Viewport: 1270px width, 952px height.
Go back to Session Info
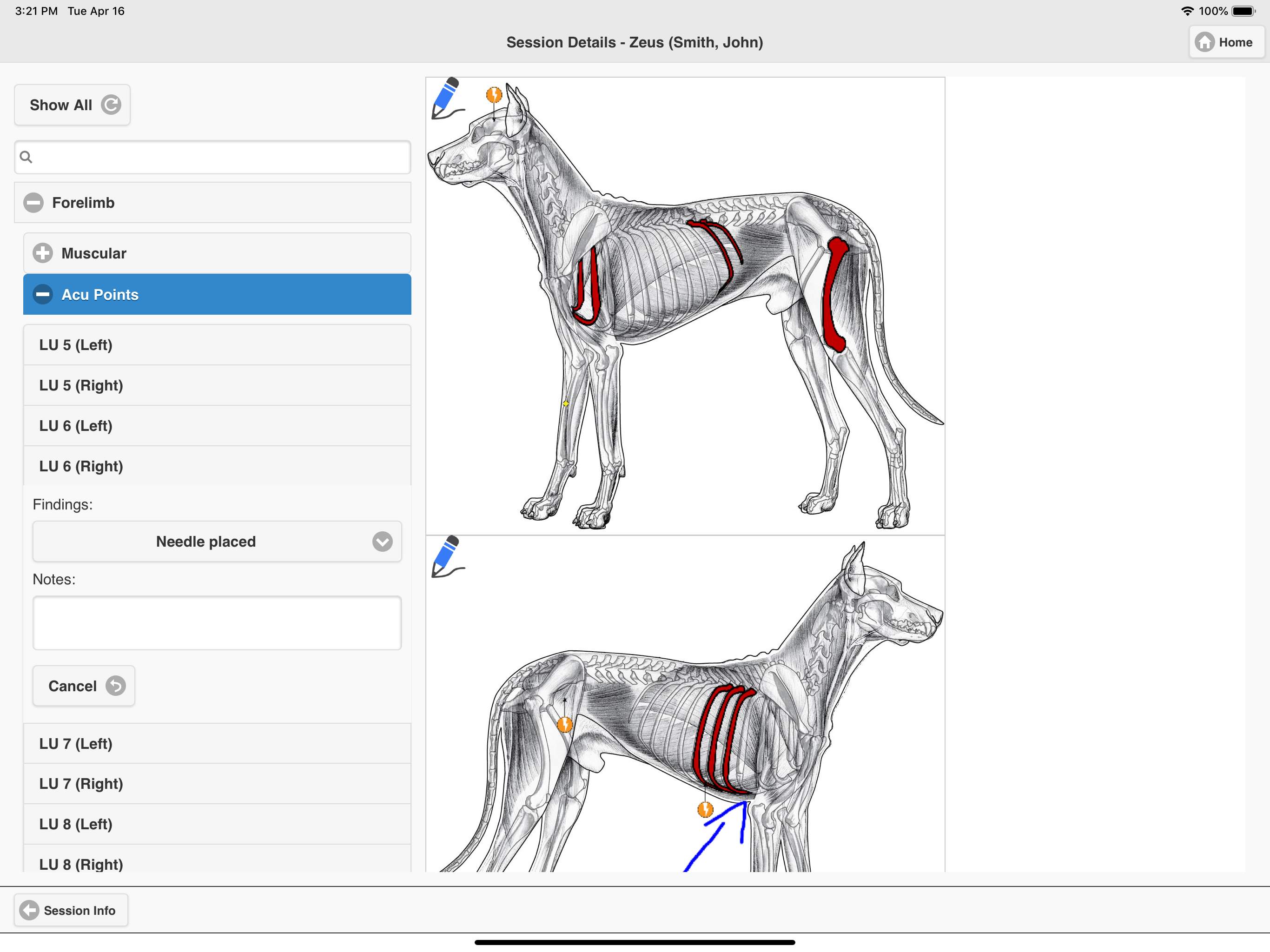pos(71,910)
